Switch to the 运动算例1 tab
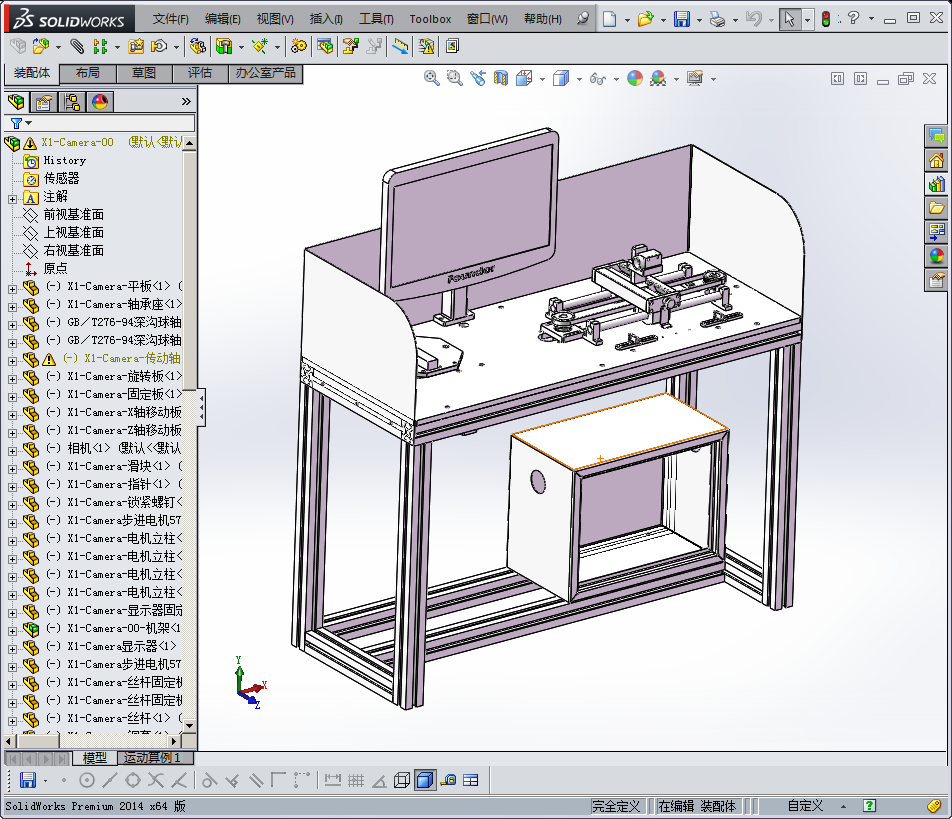The width and height of the screenshot is (952, 819). coord(152,758)
